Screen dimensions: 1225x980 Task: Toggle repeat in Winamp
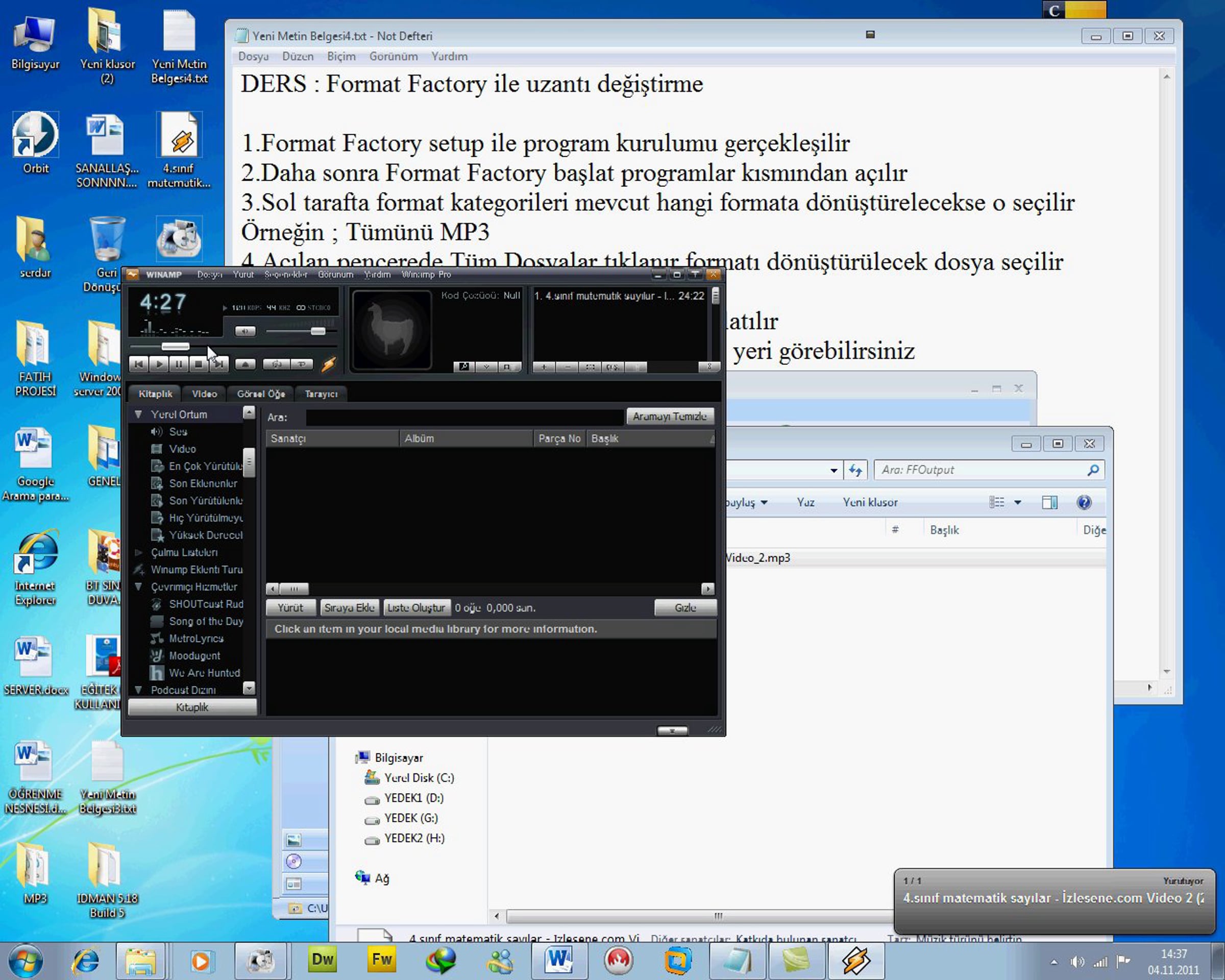coord(302,364)
